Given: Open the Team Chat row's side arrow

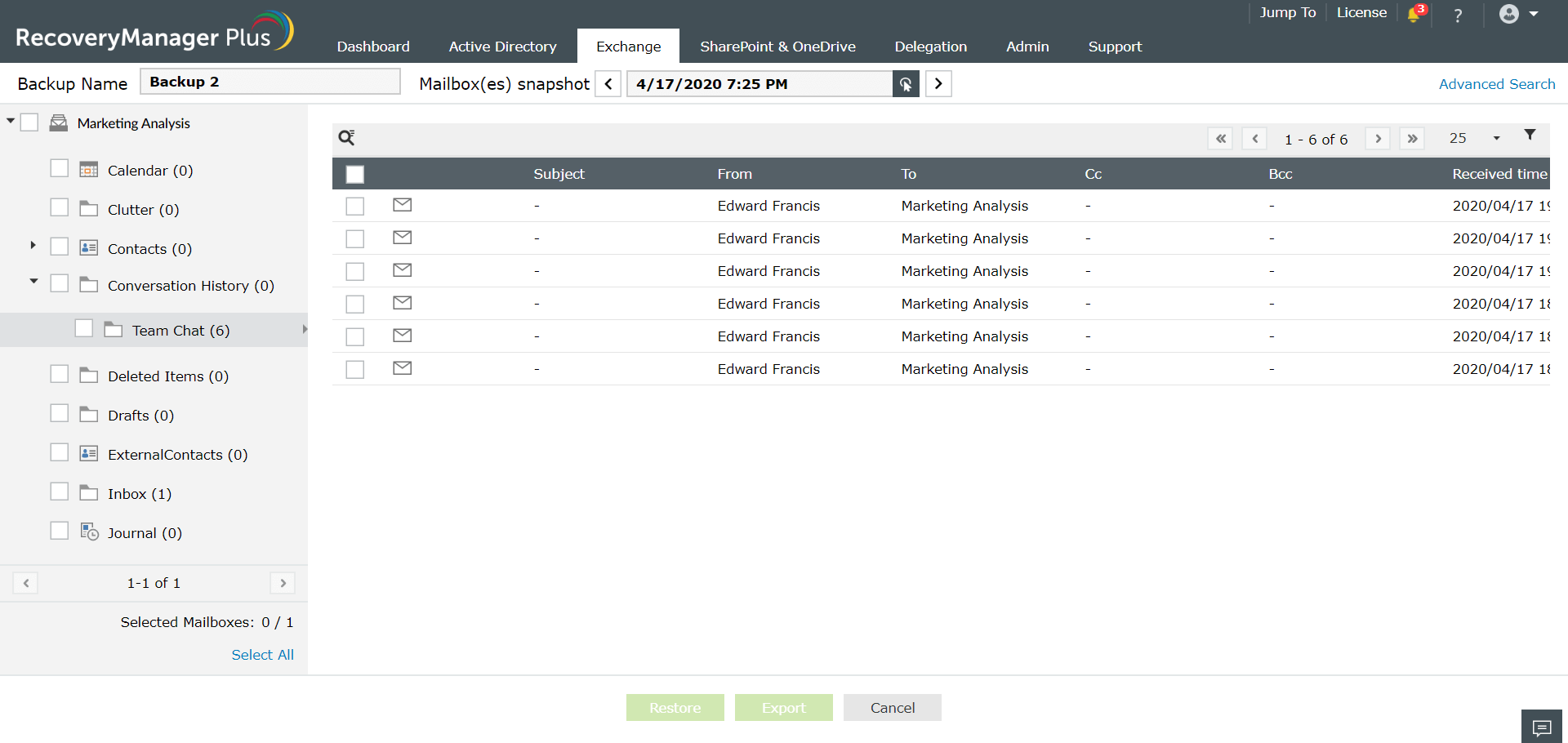Looking at the screenshot, I should coord(305,330).
